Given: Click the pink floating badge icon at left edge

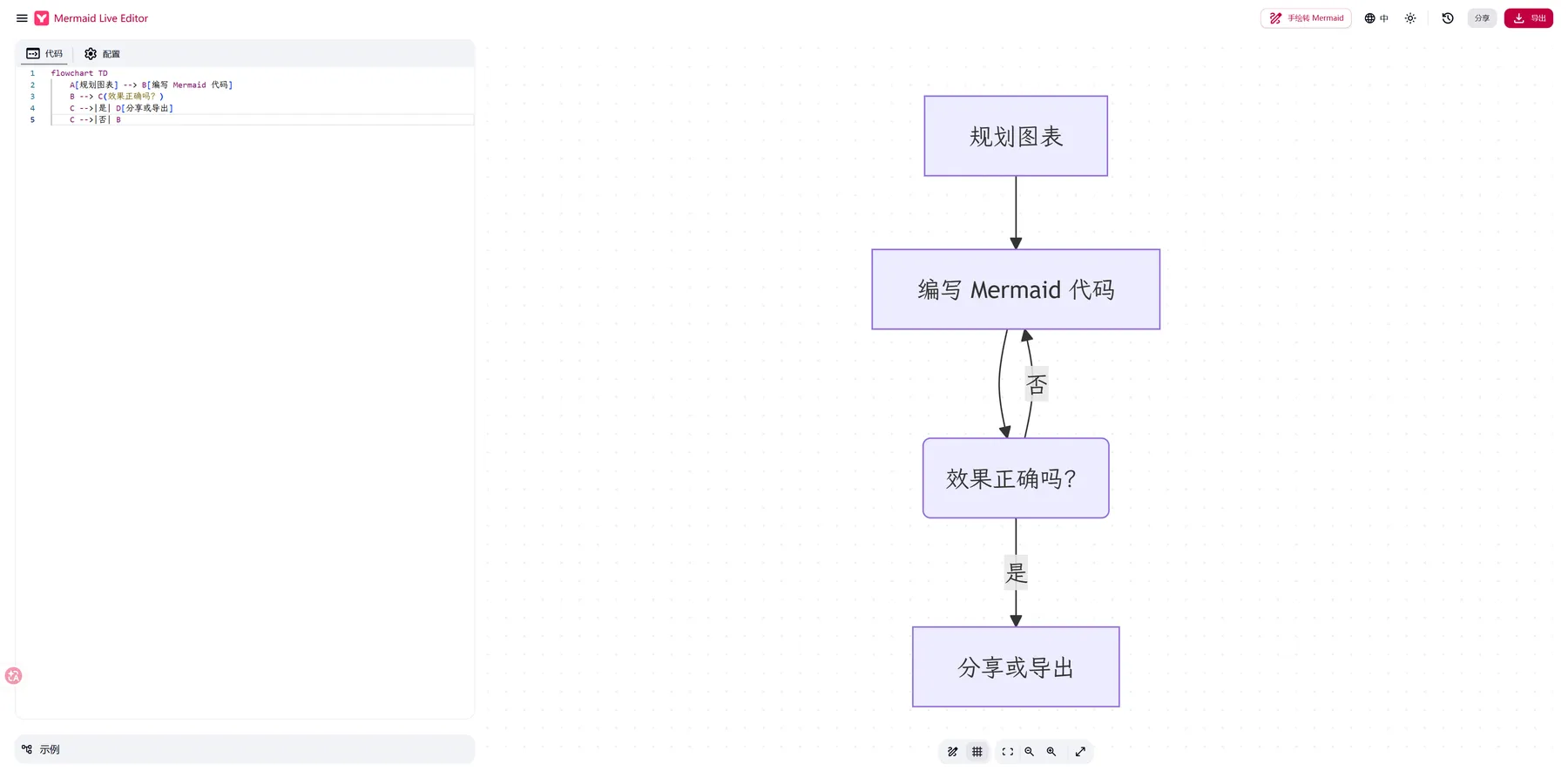Looking at the screenshot, I should point(13,676).
